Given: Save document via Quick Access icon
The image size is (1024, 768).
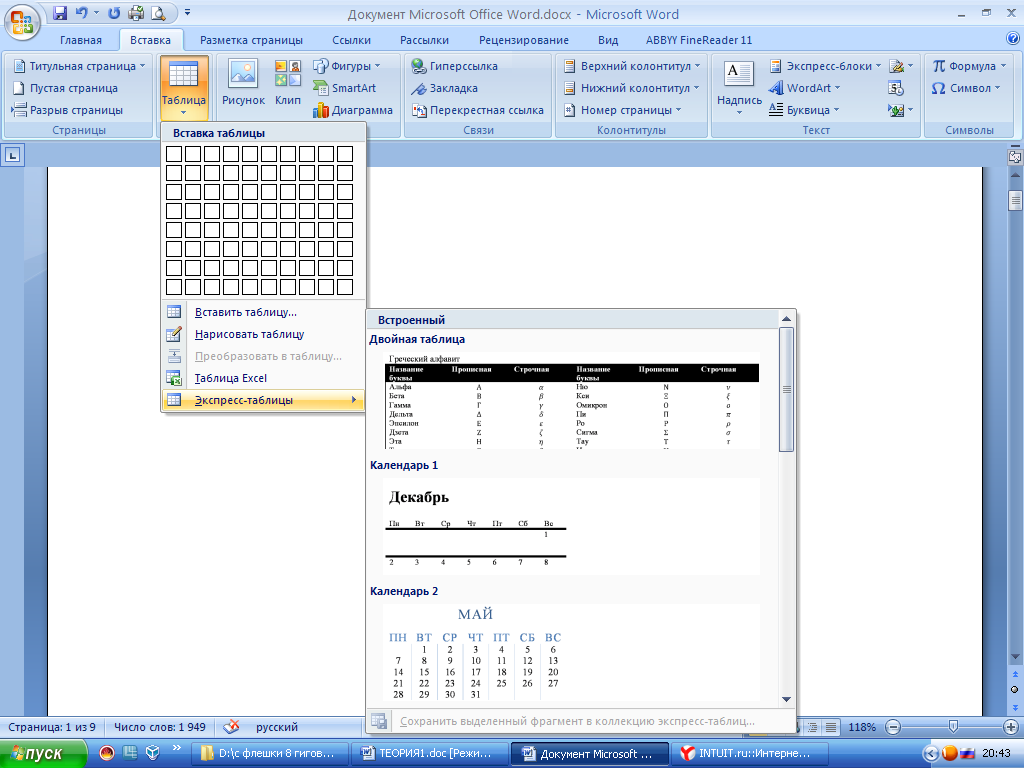Looking at the screenshot, I should 60,12.
